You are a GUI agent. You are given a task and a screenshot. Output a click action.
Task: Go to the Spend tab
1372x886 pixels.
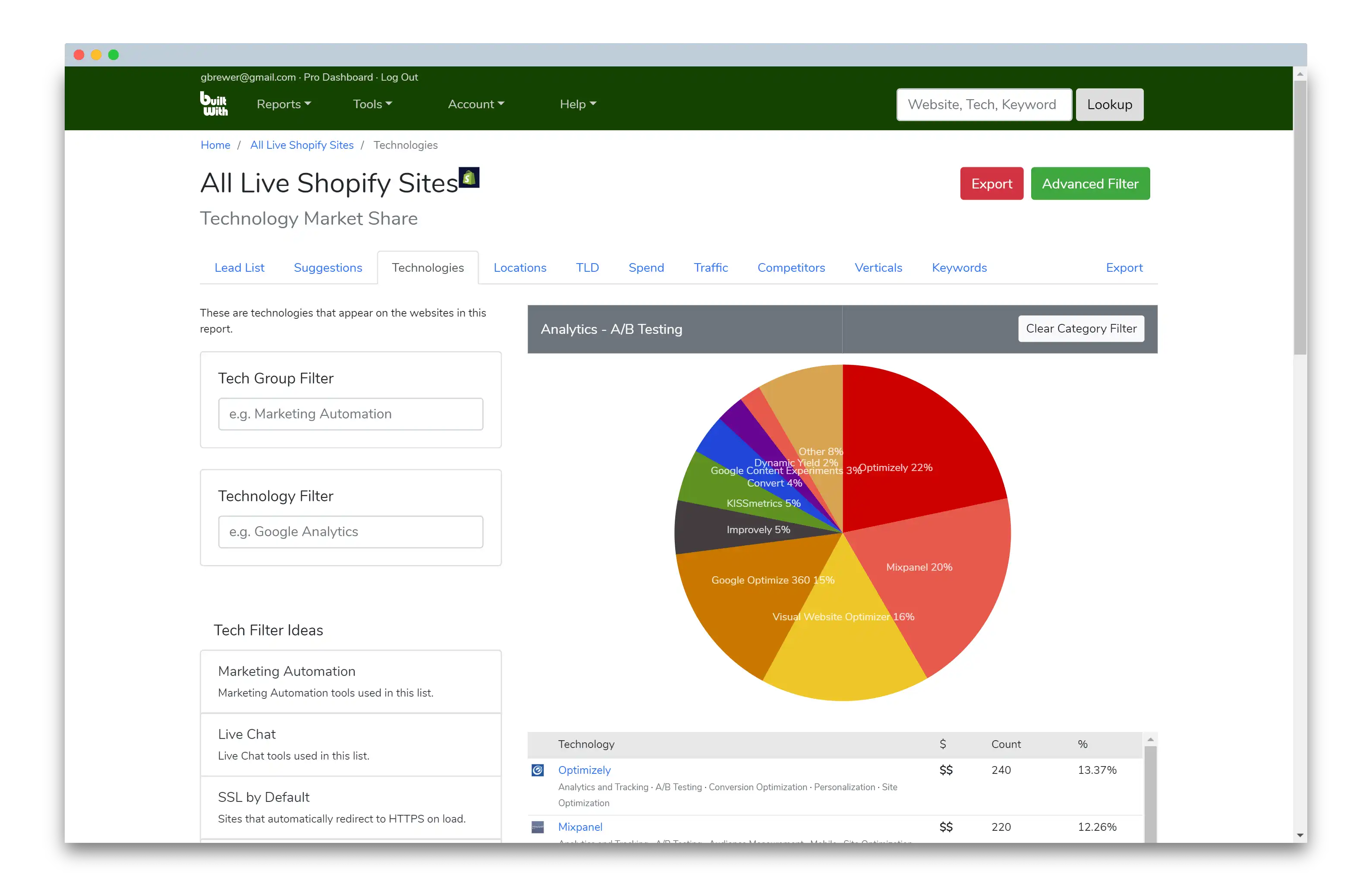(646, 267)
